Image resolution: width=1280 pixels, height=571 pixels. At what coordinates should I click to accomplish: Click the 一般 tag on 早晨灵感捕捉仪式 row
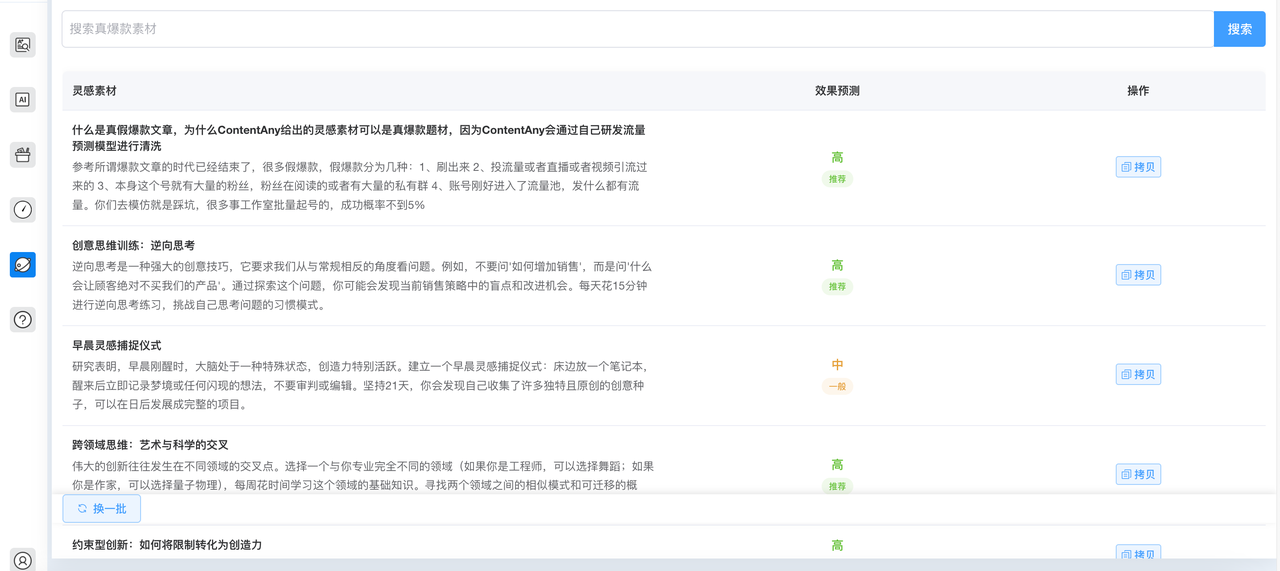837,386
